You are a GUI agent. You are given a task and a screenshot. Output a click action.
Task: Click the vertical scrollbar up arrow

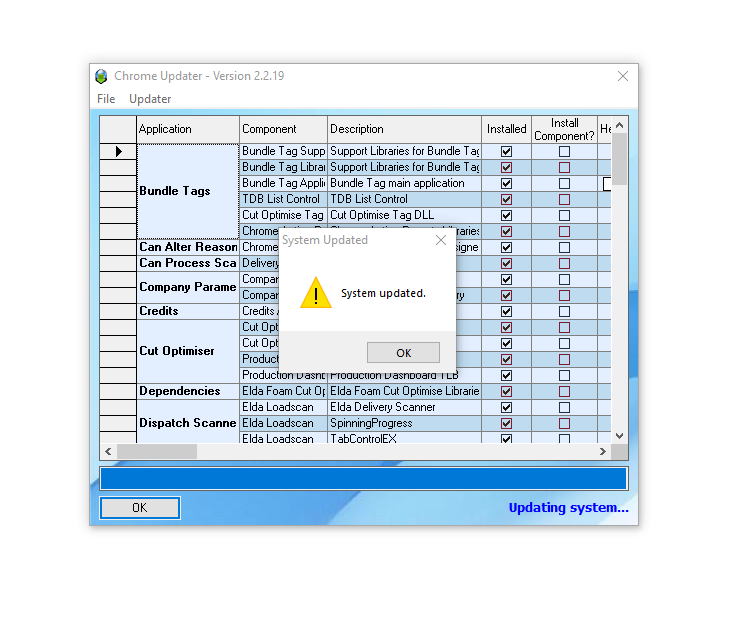(x=619, y=126)
